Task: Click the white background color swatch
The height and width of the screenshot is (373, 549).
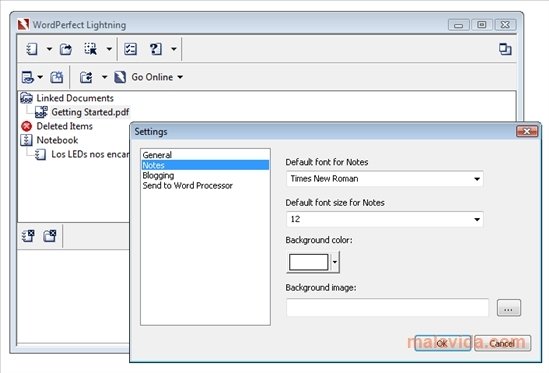Action: 308,262
